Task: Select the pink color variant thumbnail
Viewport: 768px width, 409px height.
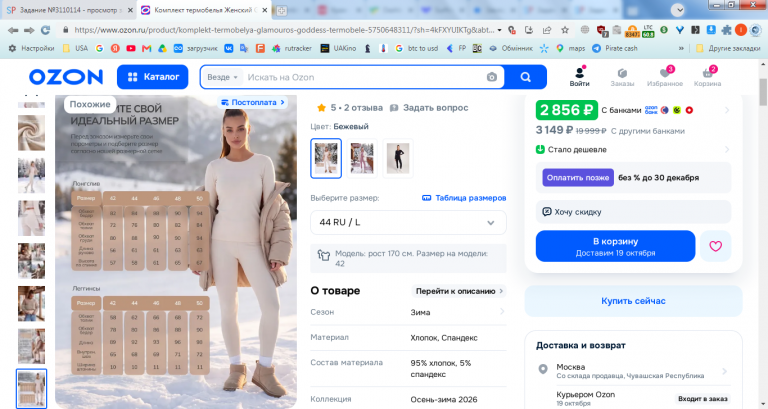Action: coord(362,158)
